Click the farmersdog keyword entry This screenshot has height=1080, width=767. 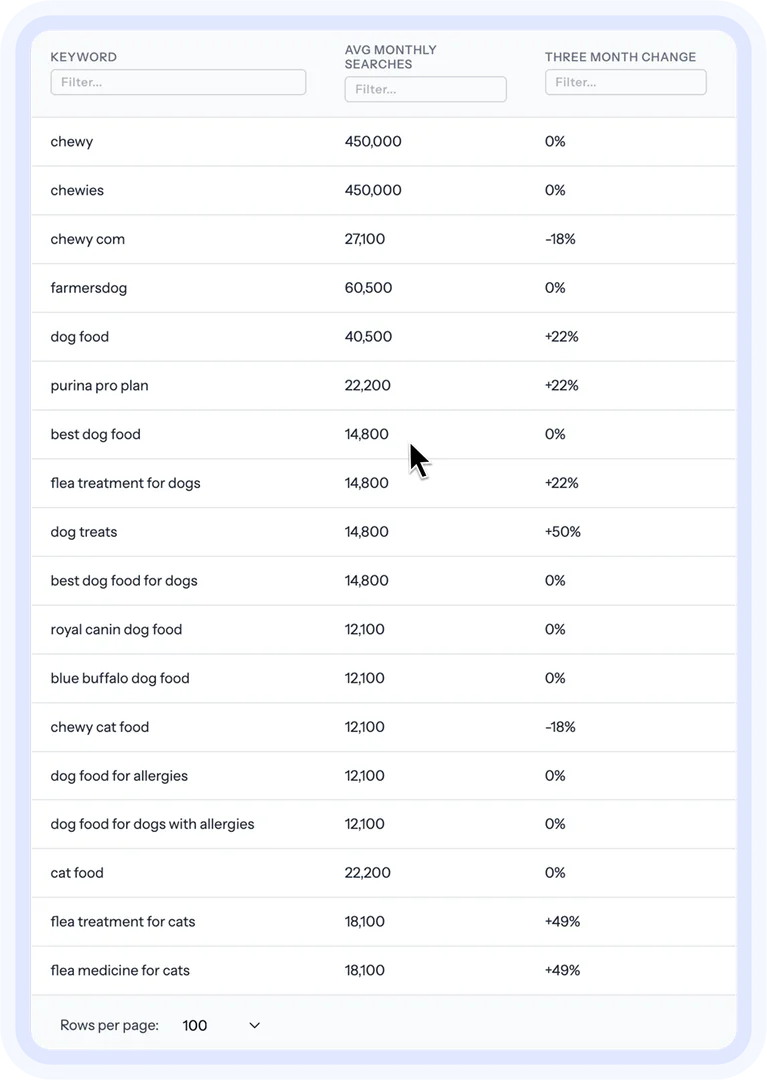point(88,288)
